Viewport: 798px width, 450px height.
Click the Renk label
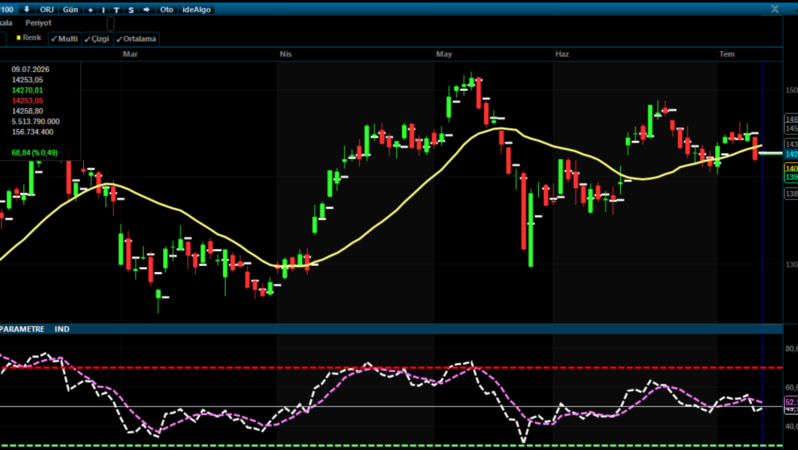[x=32, y=38]
